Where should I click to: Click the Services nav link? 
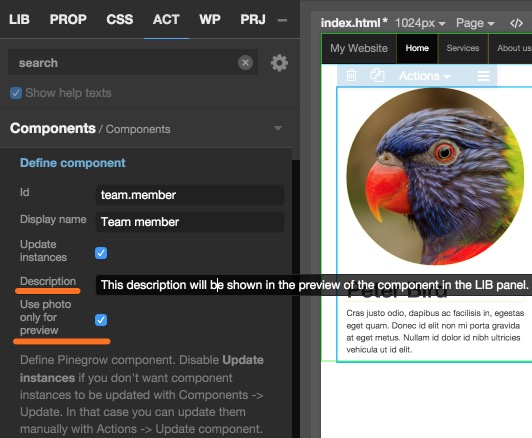463,48
